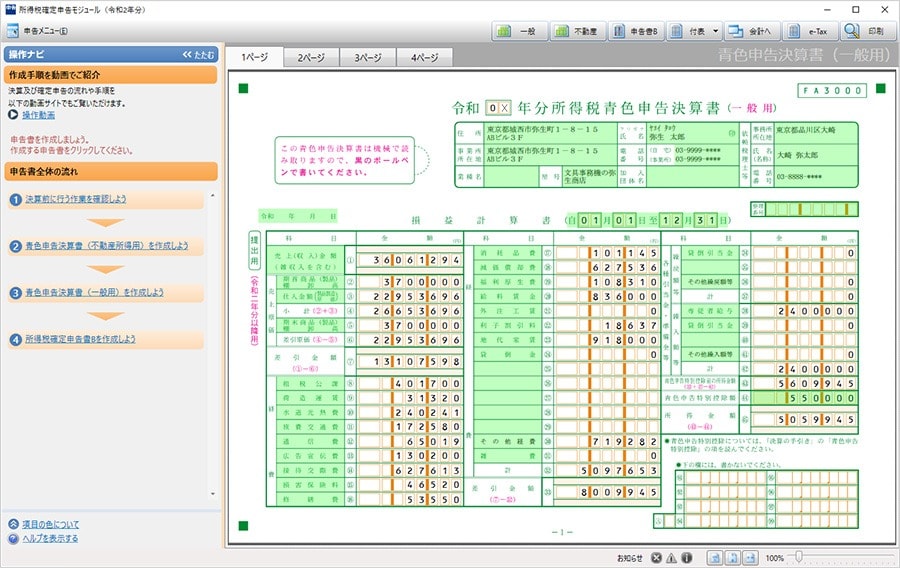Open step 3 青色申告決算書(一般用)を作成しよう

pyautogui.click(x=95, y=293)
